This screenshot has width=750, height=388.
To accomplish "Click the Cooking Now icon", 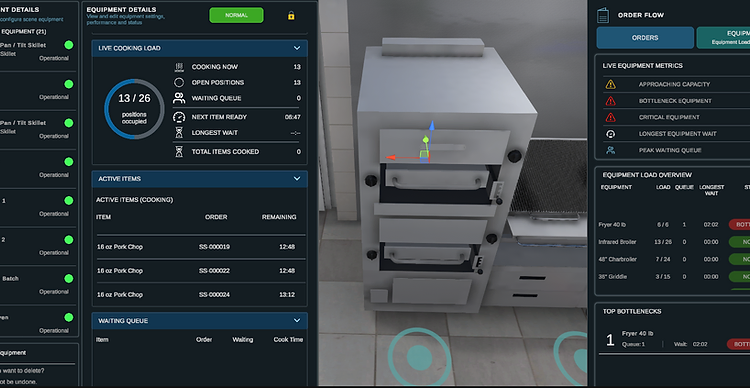I will point(179,67).
